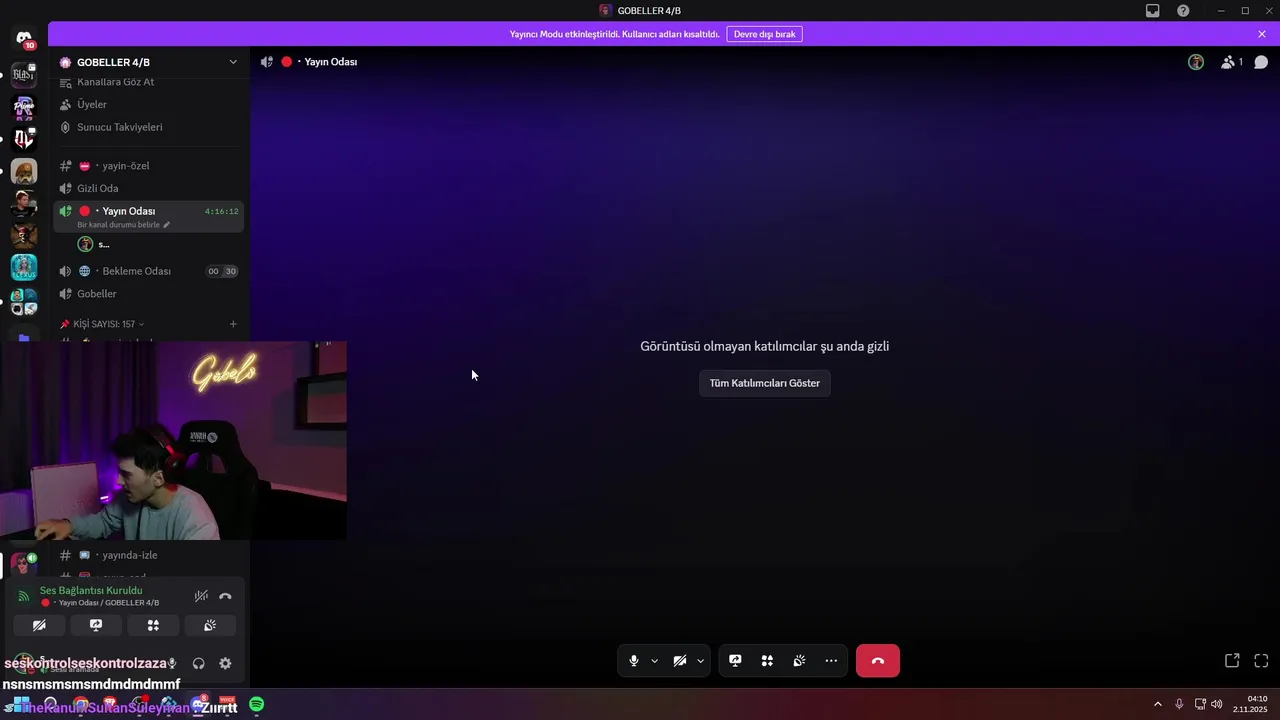Open Discord help icon in title bar
The image size is (1280, 720).
point(1184,11)
